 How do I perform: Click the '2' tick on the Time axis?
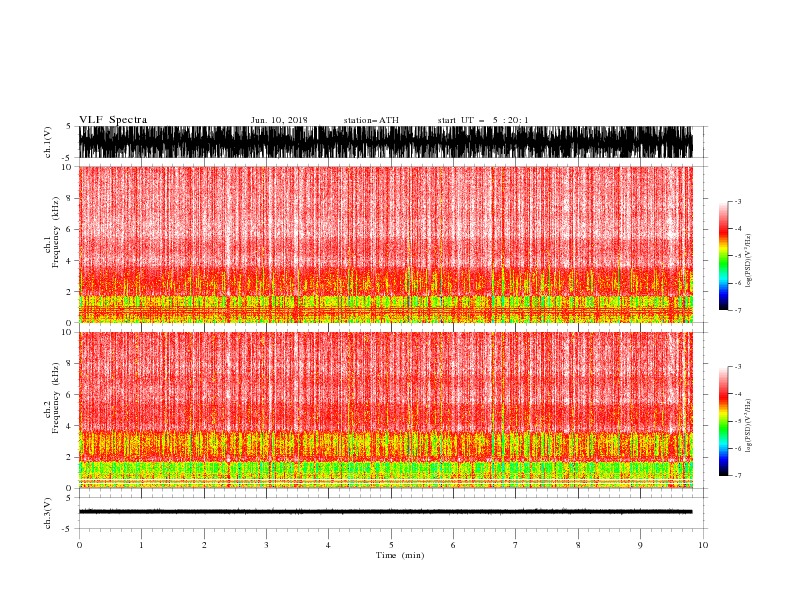pos(204,545)
